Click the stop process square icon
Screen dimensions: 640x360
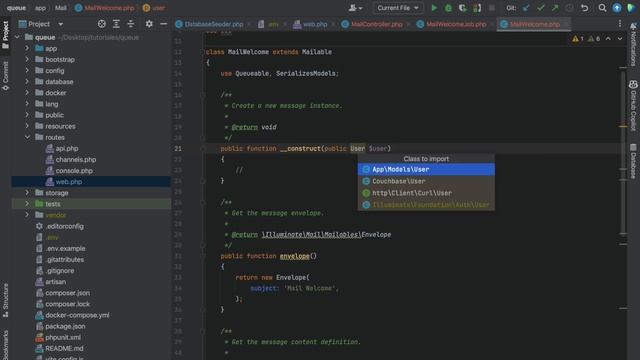(x=492, y=8)
